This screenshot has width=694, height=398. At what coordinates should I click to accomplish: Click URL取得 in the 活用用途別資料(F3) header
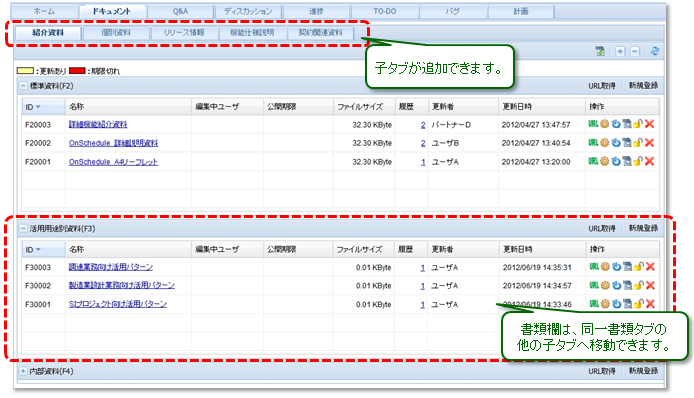click(601, 228)
